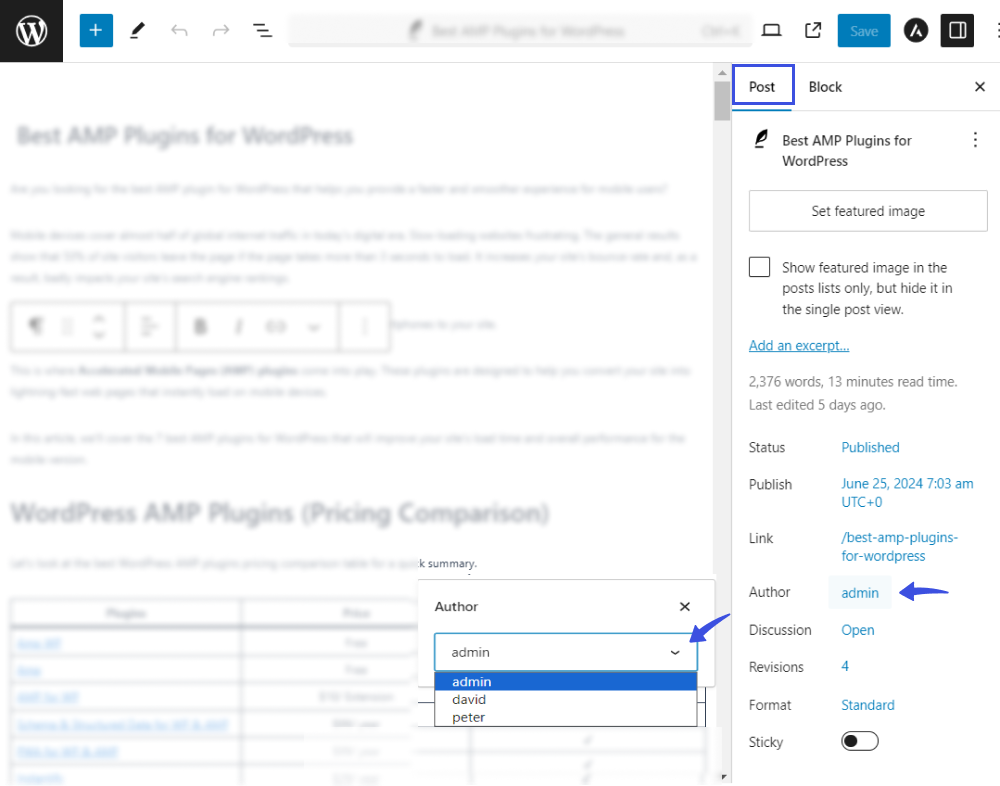Click the scrollbar down arrow
The image size is (1000, 786).
click(x=723, y=776)
